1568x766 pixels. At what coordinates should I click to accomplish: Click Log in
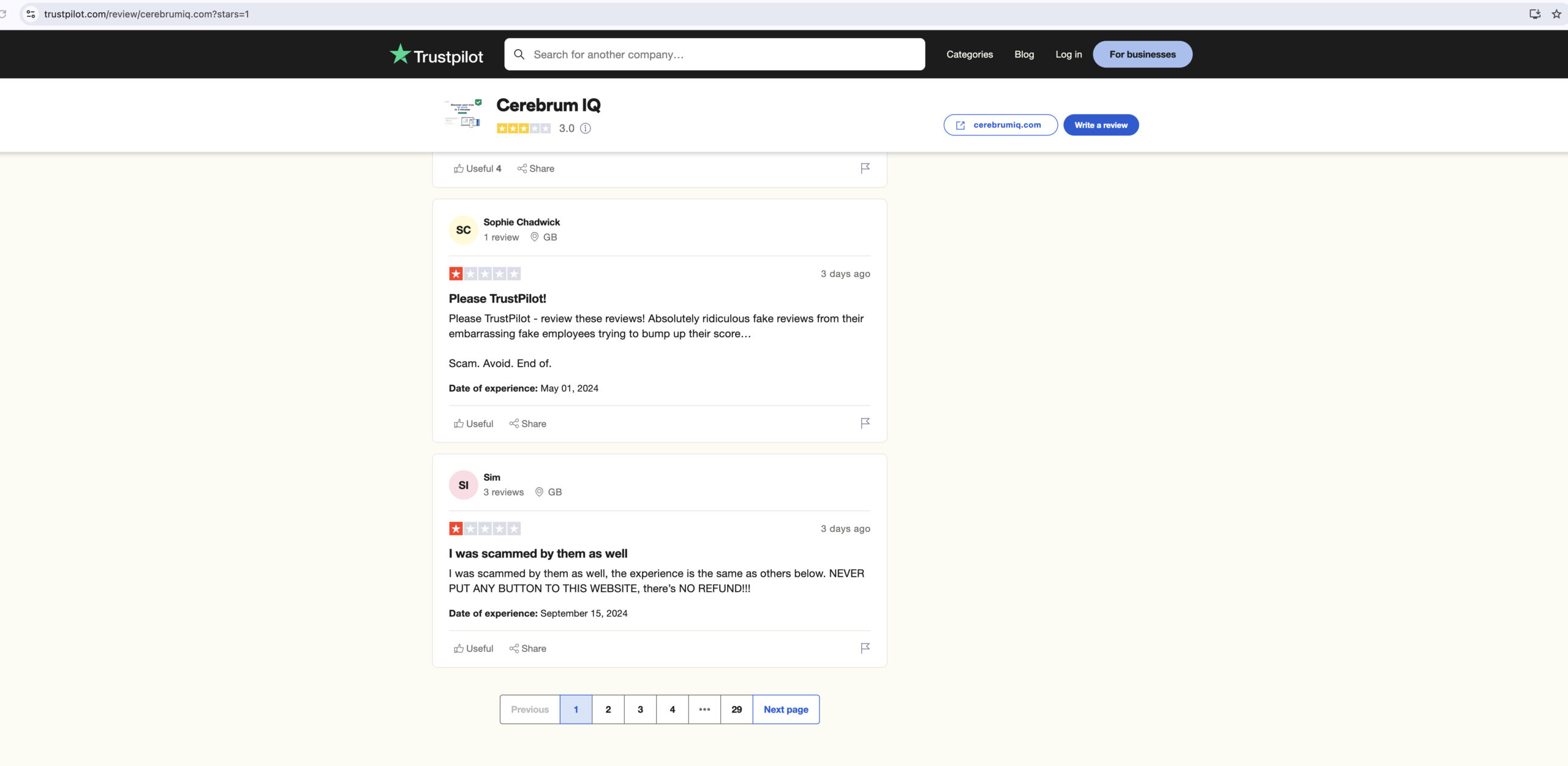[1069, 55]
